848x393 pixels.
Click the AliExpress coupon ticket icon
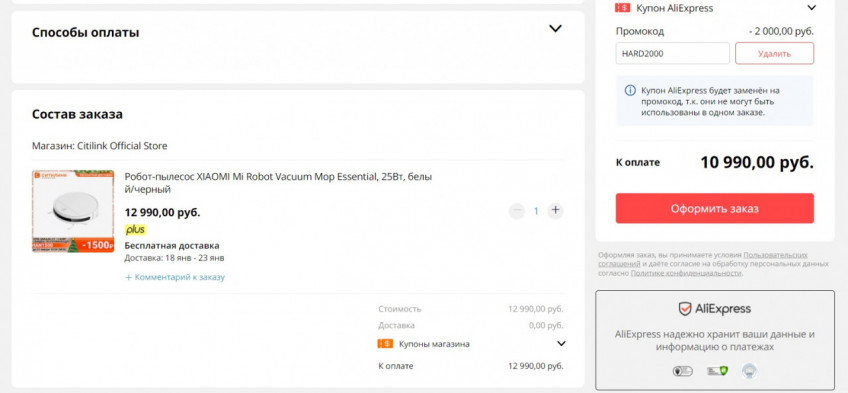pyautogui.click(x=622, y=8)
